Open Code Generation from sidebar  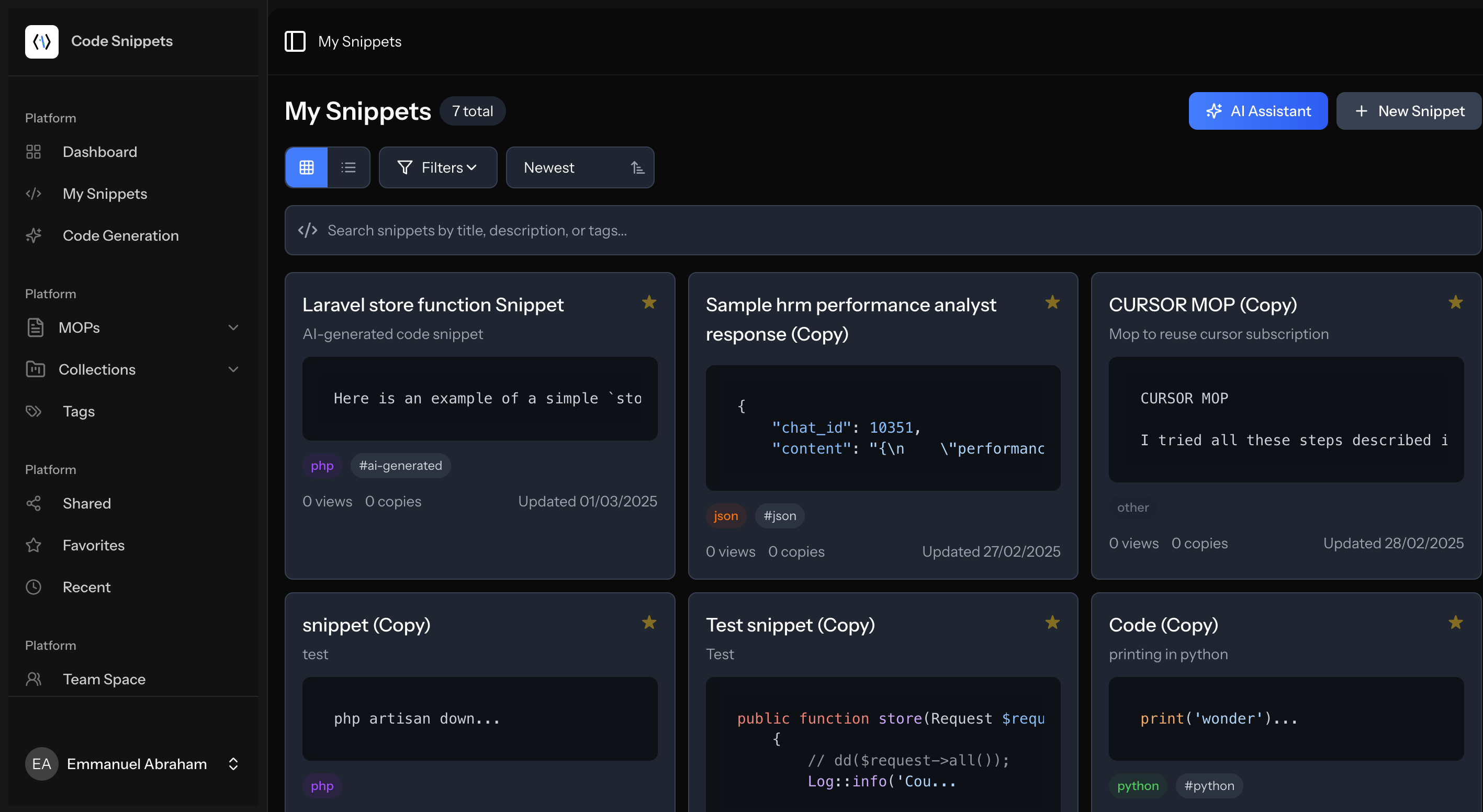120,235
